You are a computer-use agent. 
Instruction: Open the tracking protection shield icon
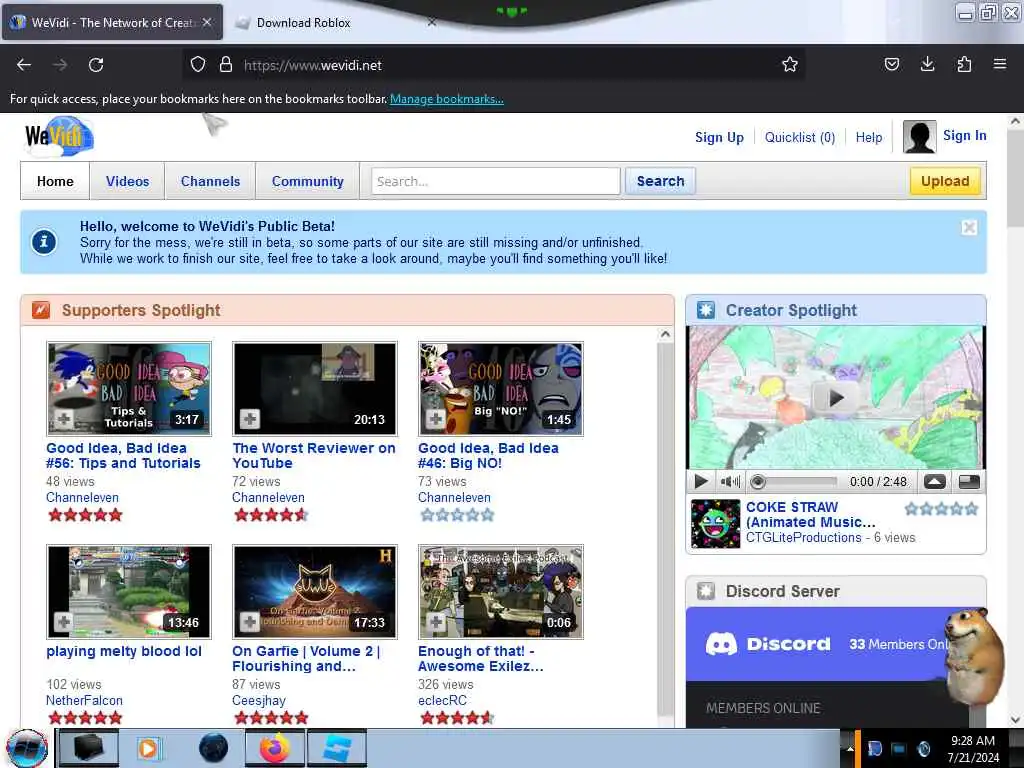(198, 65)
